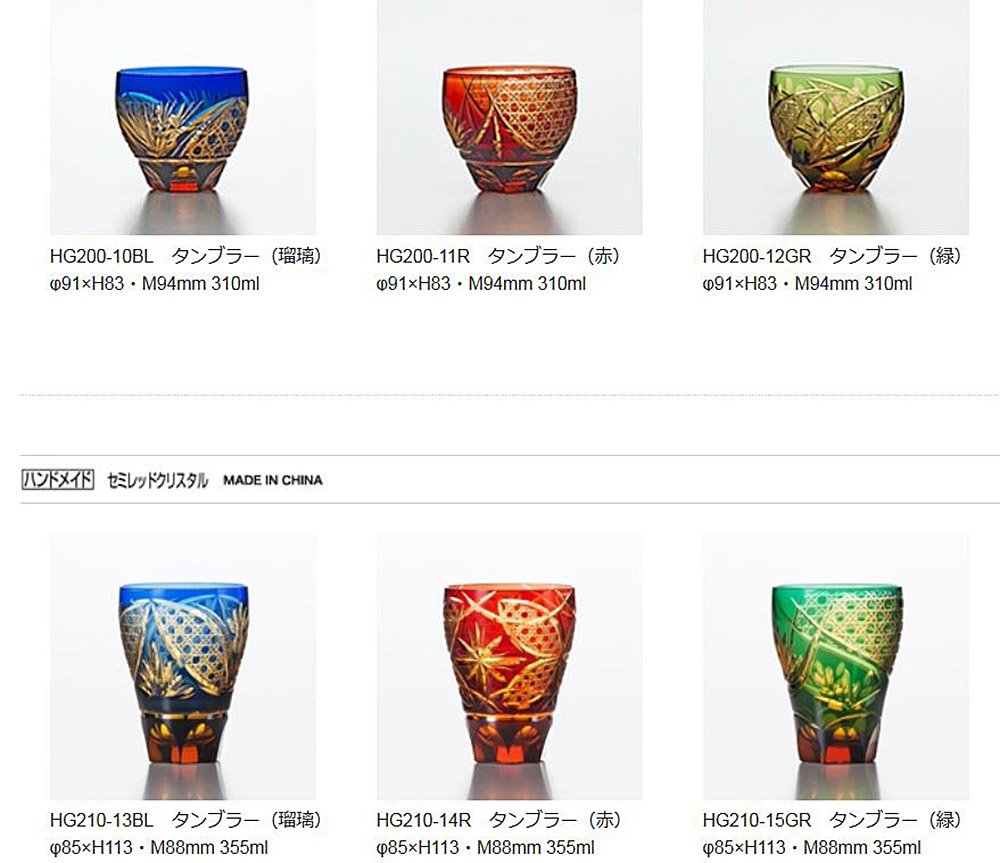Screen dimensions: 1000x863
Task: Click the ハンドメイド boxed badge
Action: [58, 480]
